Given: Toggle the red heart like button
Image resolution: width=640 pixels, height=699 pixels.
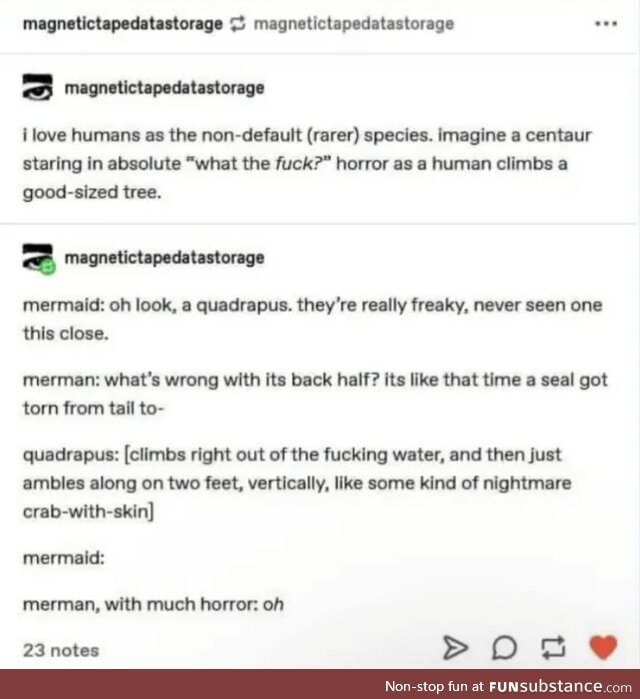Looking at the screenshot, I should tap(603, 647).
